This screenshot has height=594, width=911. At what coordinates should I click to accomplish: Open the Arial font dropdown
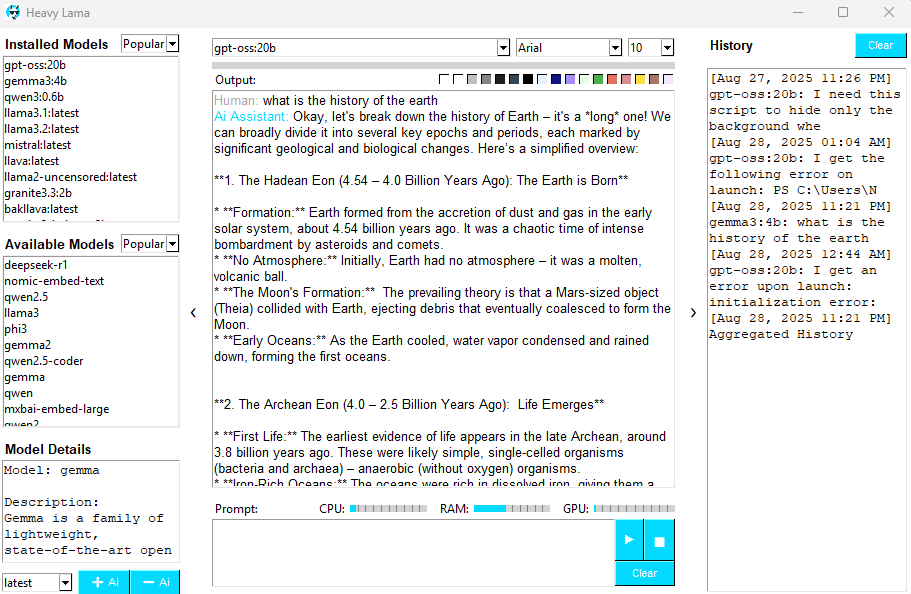pos(615,48)
